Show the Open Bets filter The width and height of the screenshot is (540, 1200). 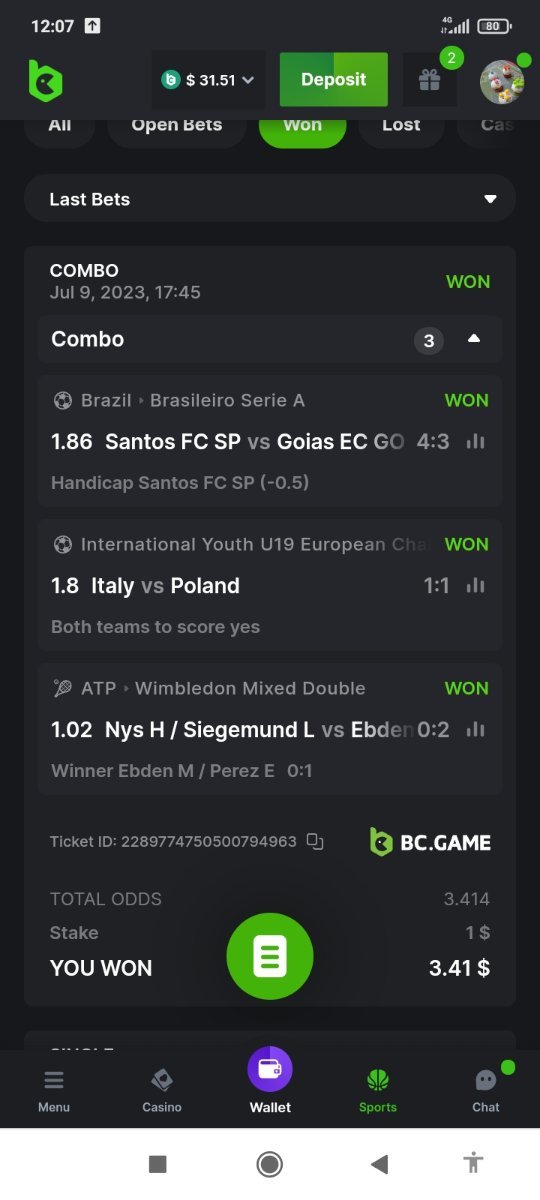(177, 126)
